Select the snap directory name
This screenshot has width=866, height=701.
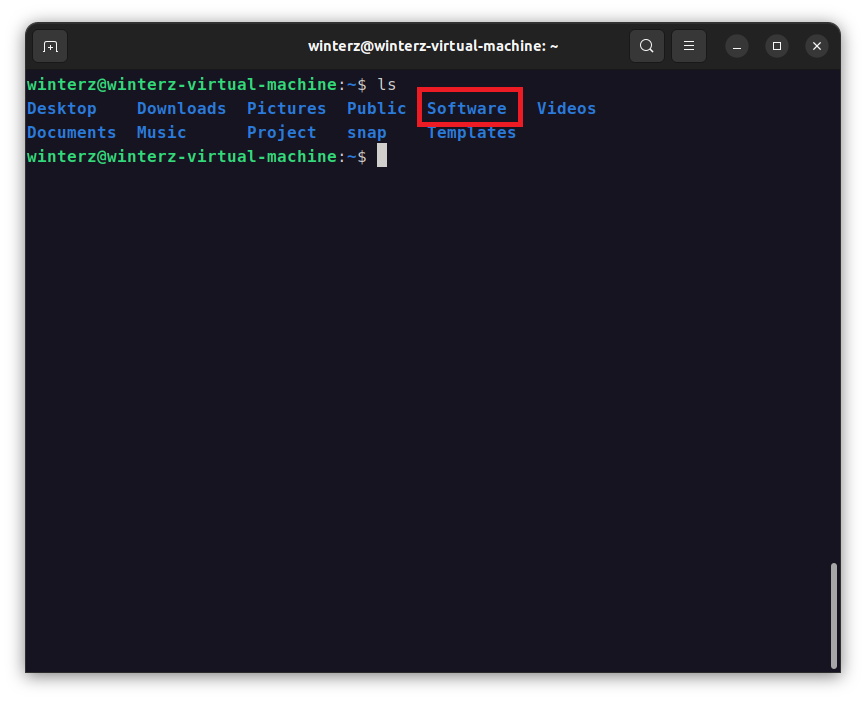point(366,132)
